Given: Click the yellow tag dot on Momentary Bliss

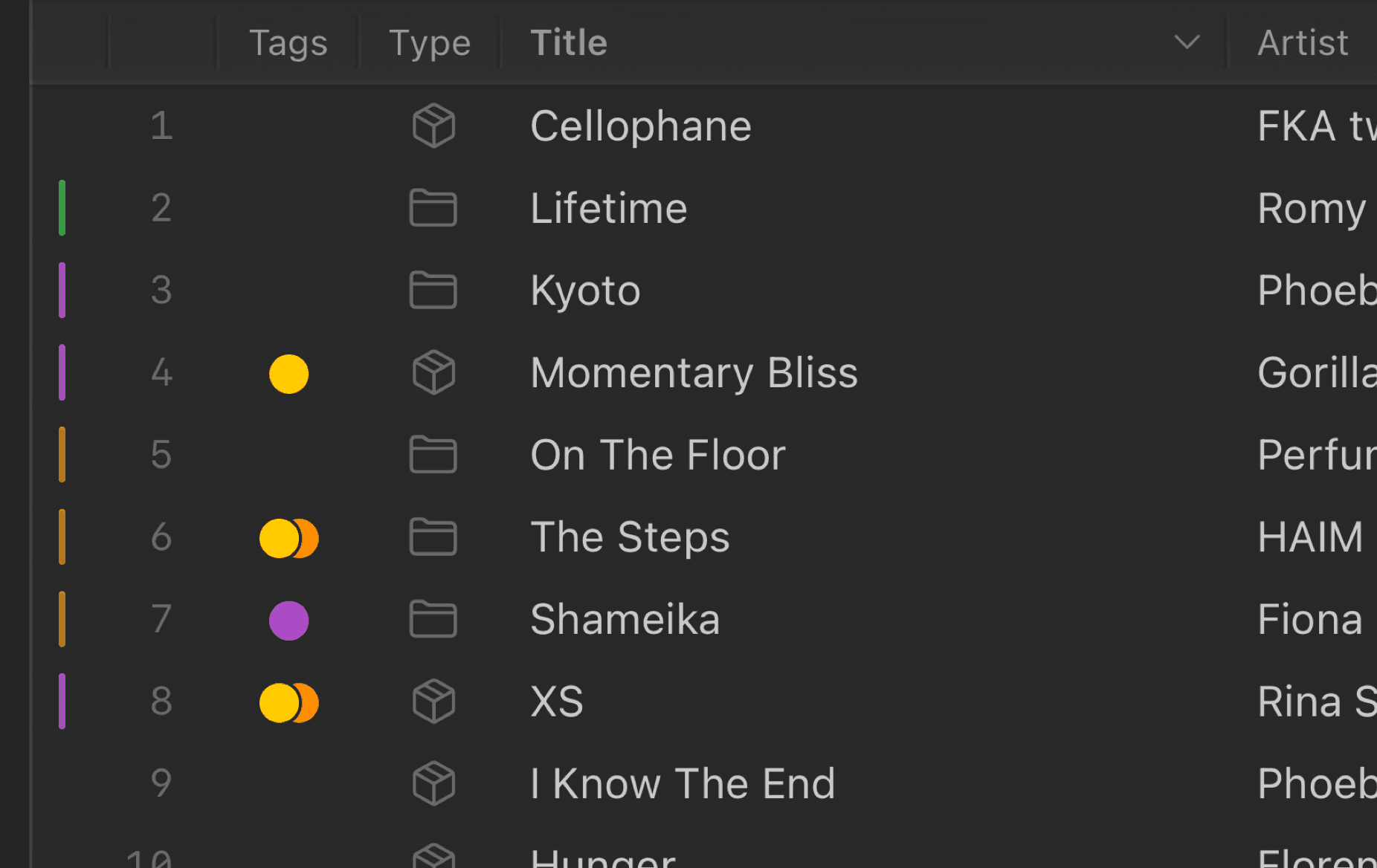Looking at the screenshot, I should pyautogui.click(x=288, y=374).
